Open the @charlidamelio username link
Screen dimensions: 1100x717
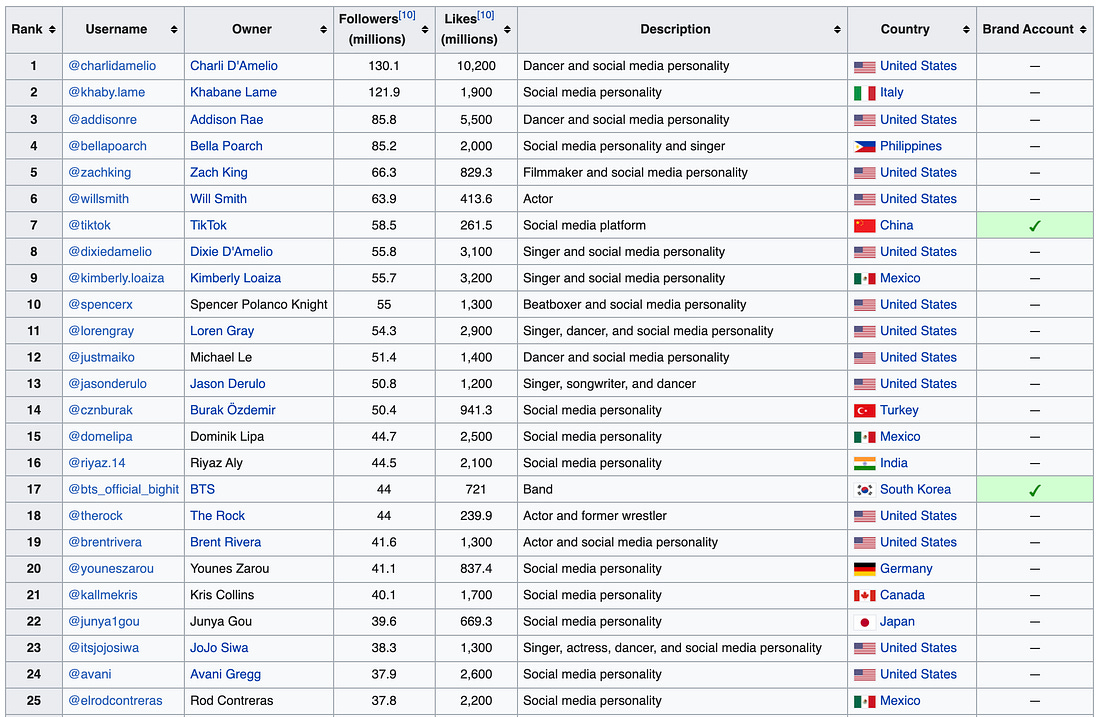[x=112, y=66]
